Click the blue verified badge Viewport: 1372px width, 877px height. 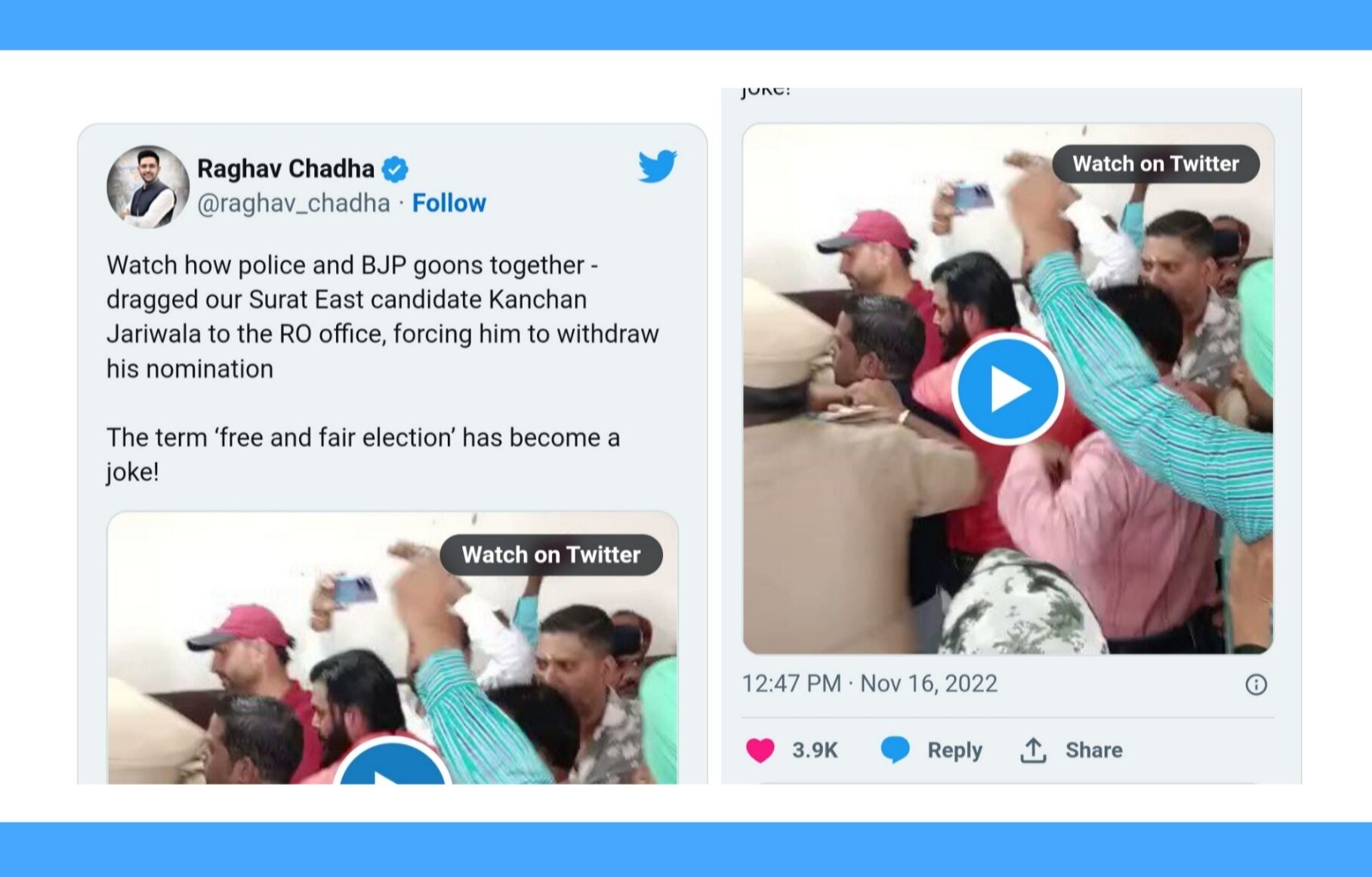395,169
